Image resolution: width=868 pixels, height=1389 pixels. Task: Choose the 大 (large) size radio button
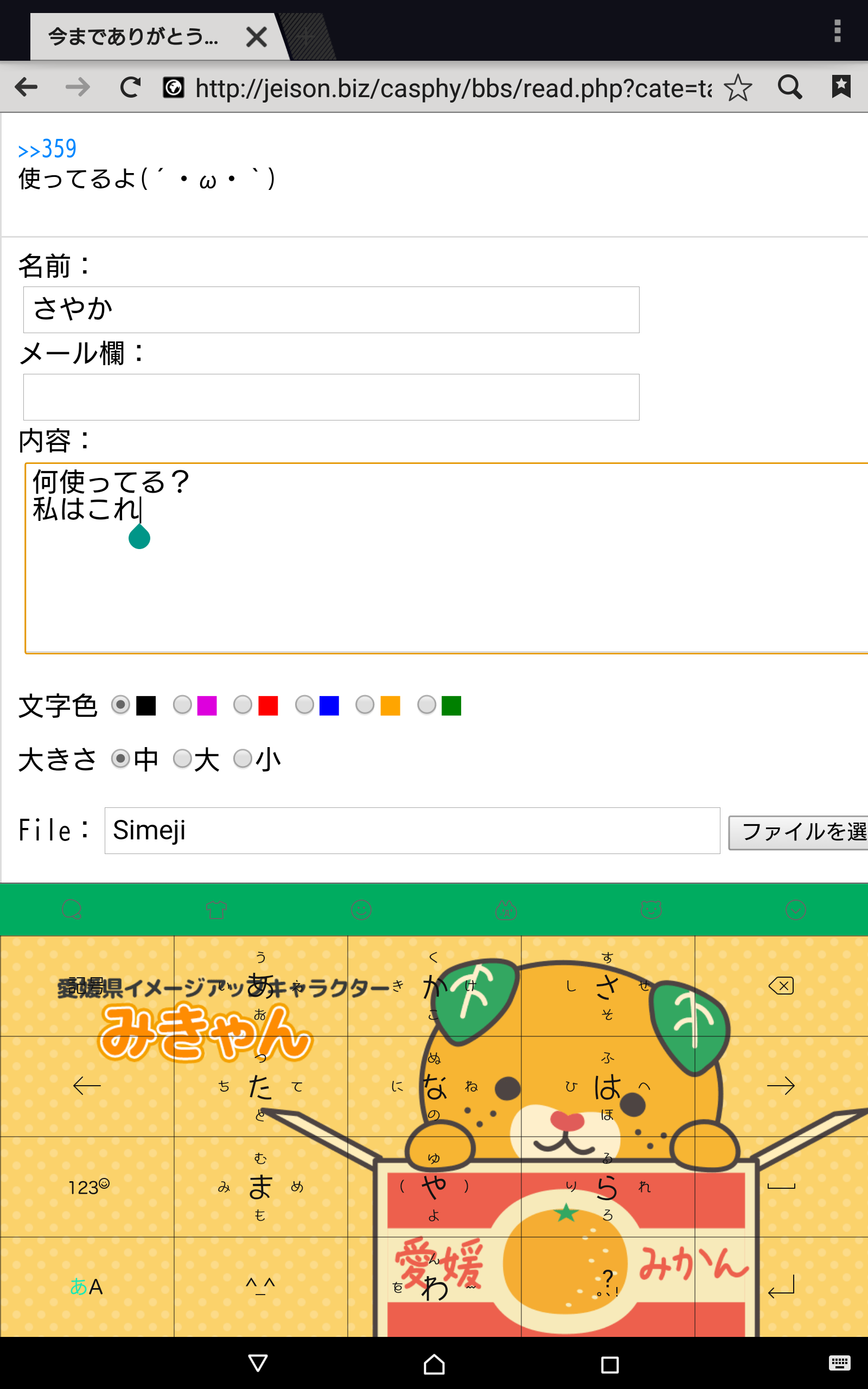coord(183,759)
